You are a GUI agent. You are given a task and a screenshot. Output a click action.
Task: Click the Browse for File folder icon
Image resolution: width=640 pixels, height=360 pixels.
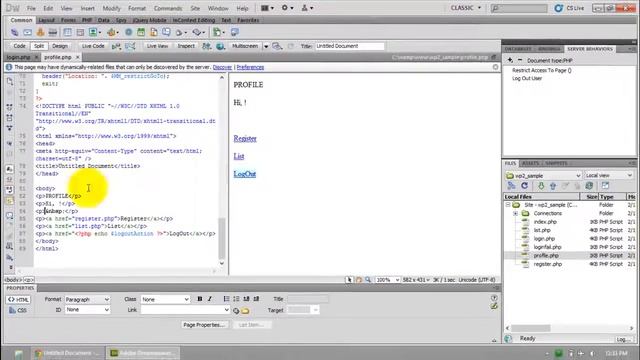[x=245, y=311]
